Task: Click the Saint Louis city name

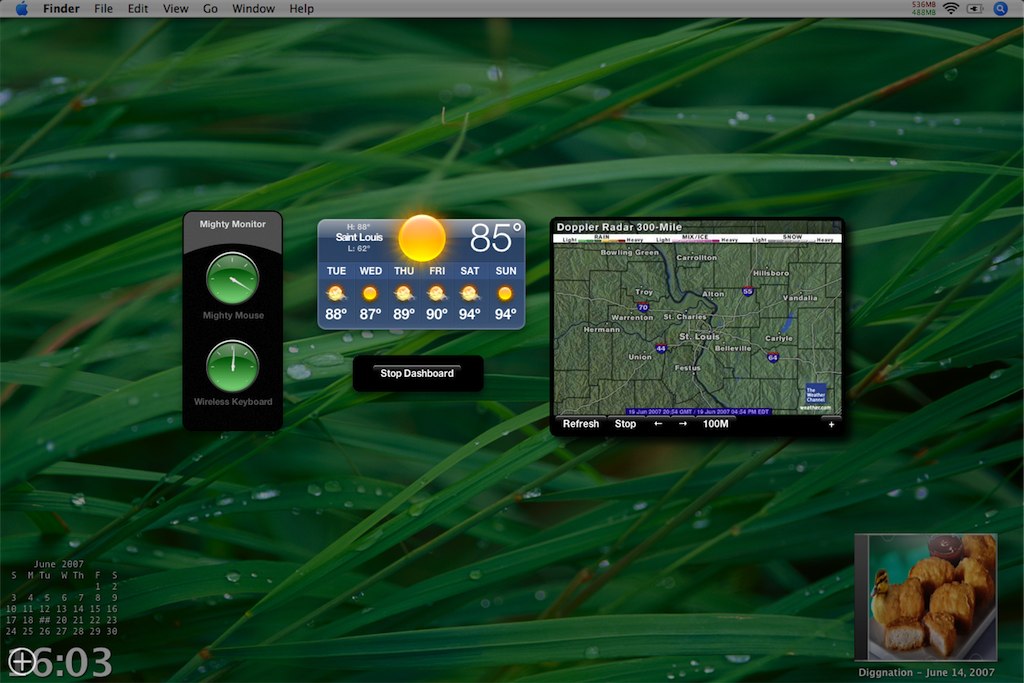Action: pyautogui.click(x=359, y=237)
